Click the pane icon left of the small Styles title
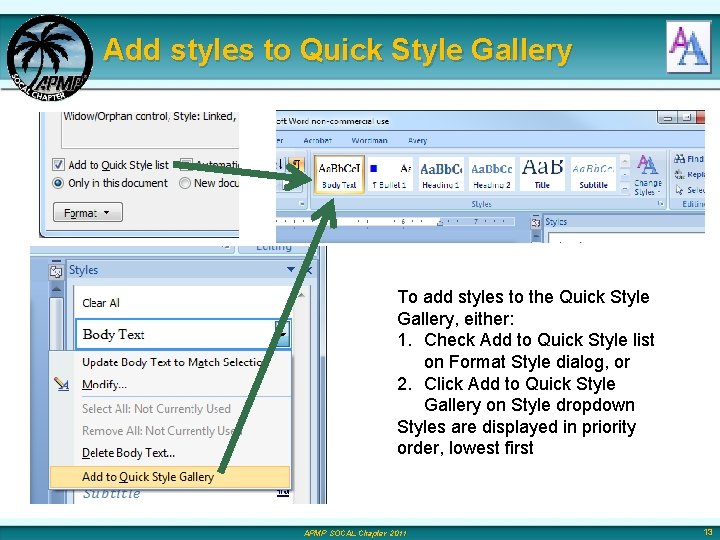Viewport: 720px width, 540px height. 535,223
